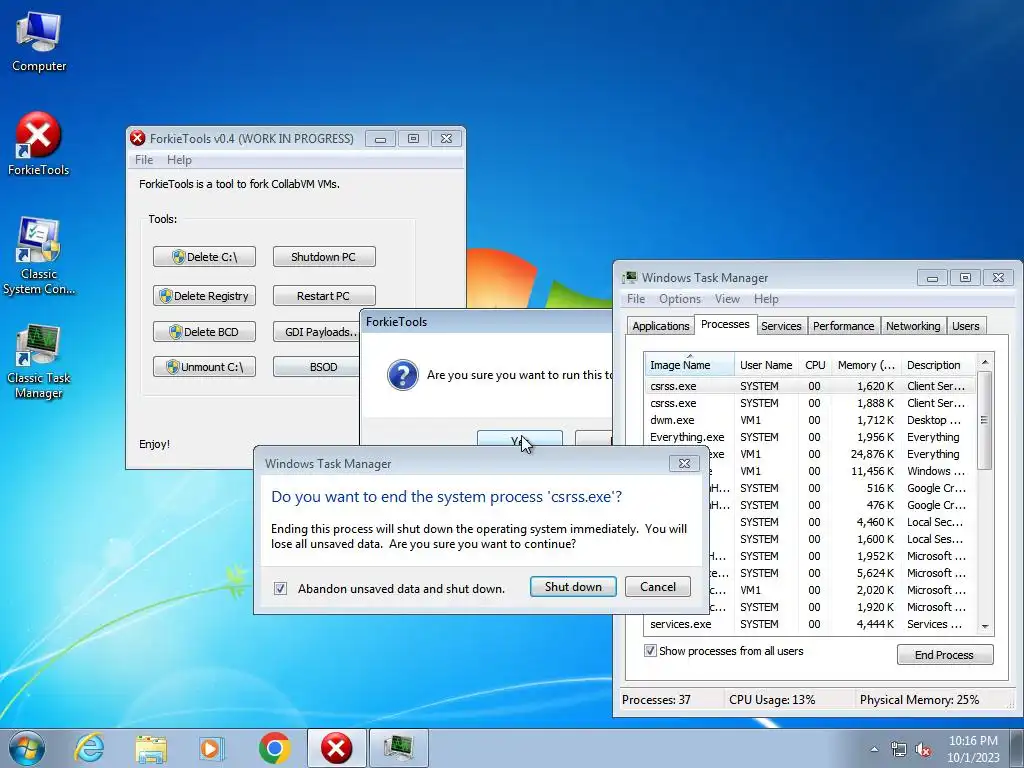The width and height of the screenshot is (1024, 768).
Task: Open the Task Manager View menu
Action: 727,298
